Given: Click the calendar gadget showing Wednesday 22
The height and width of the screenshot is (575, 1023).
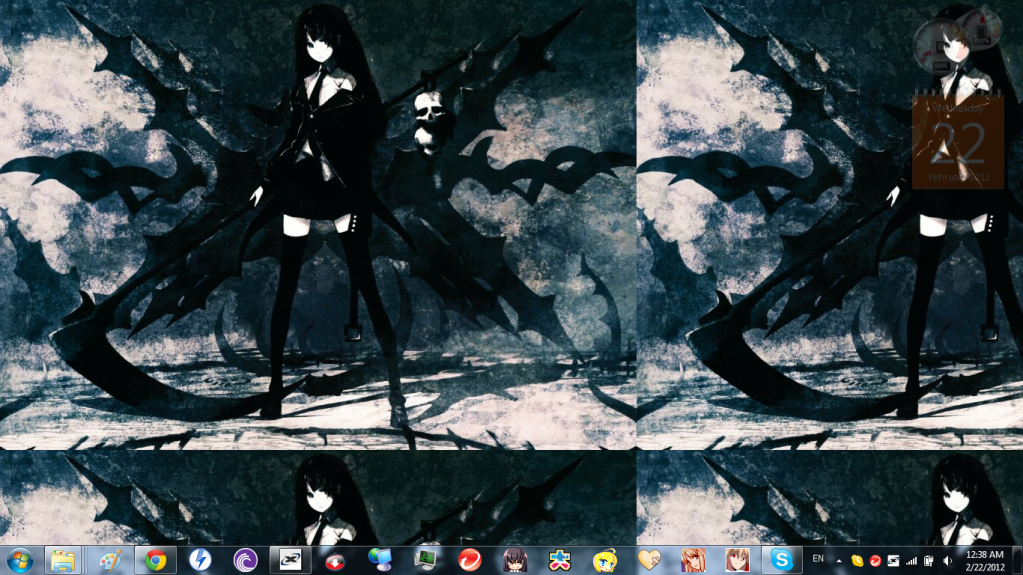Looking at the screenshot, I should tap(957, 142).
